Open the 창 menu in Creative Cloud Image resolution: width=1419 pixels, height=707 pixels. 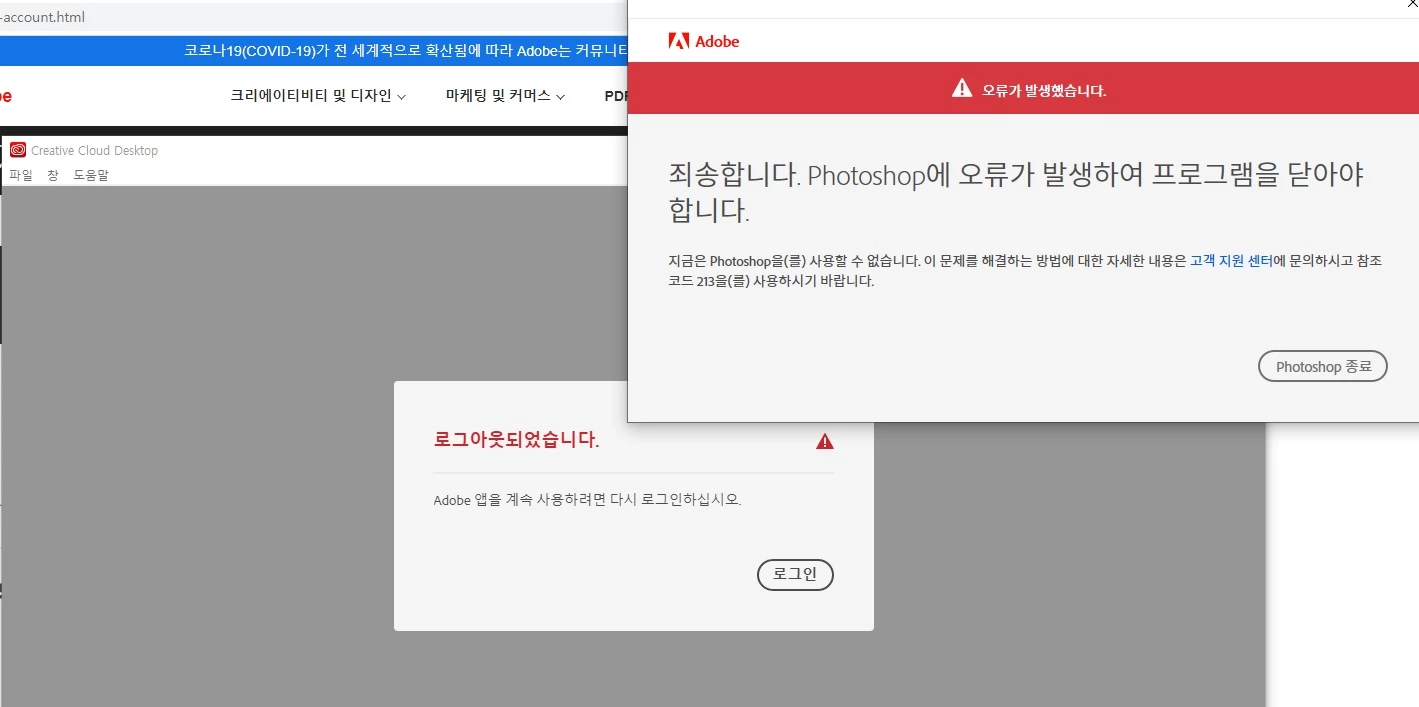[x=53, y=175]
